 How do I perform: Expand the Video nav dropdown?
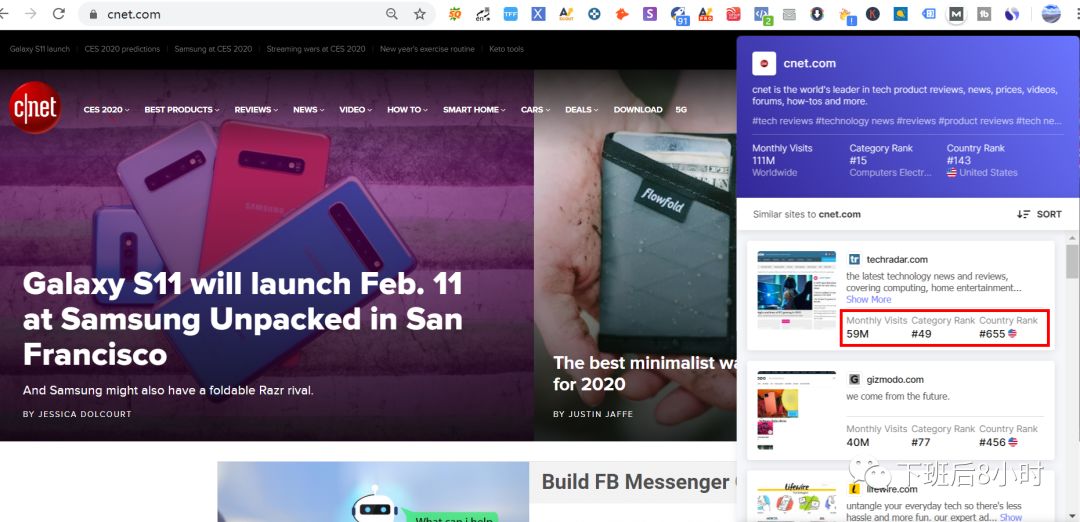[x=355, y=109]
